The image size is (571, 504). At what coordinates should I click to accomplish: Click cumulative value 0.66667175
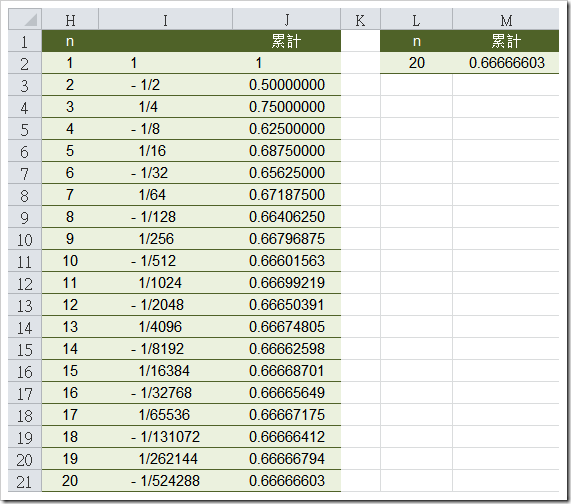(x=287, y=415)
